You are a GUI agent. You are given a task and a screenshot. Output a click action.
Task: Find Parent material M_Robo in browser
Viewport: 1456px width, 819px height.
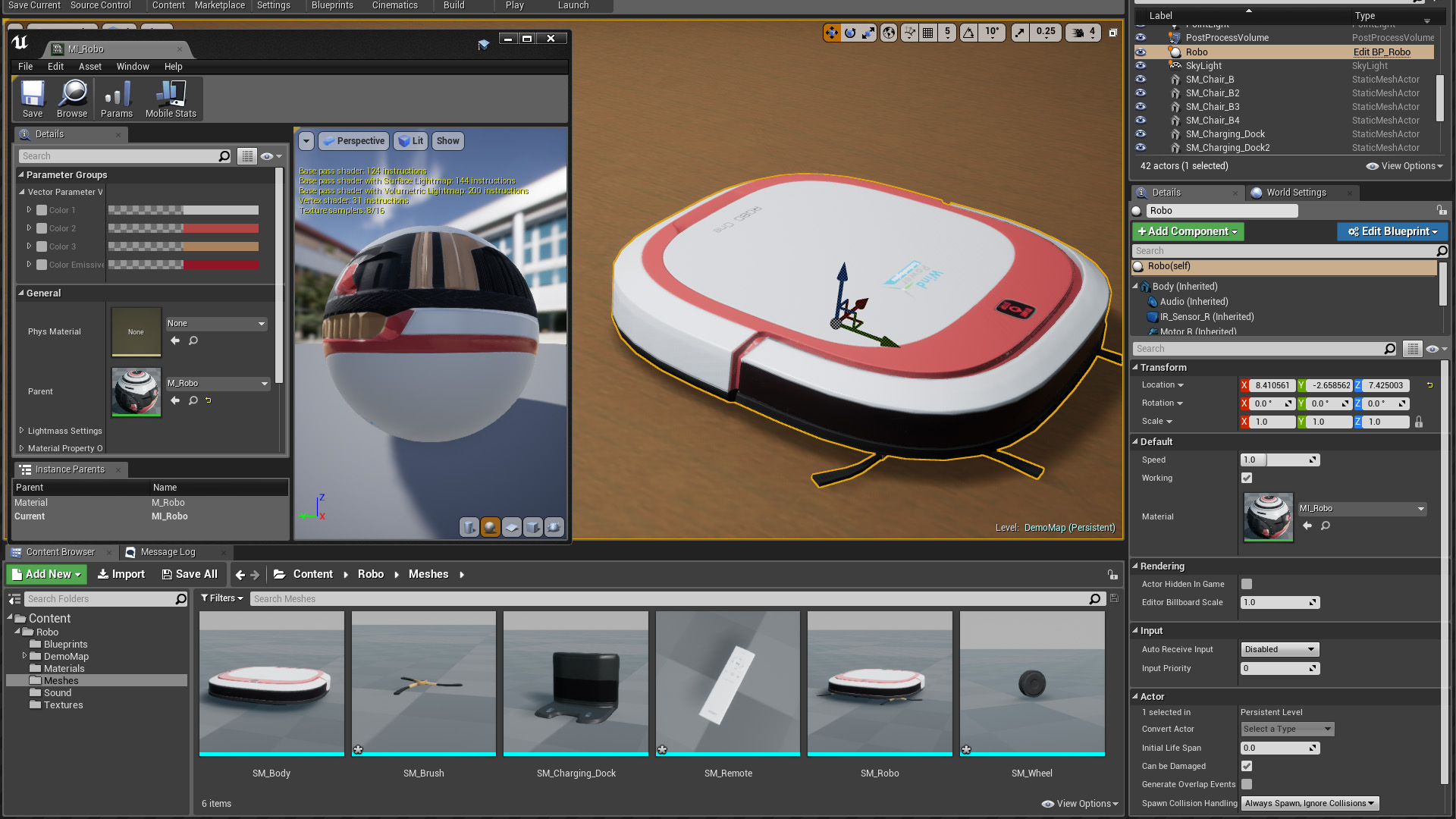[x=193, y=400]
